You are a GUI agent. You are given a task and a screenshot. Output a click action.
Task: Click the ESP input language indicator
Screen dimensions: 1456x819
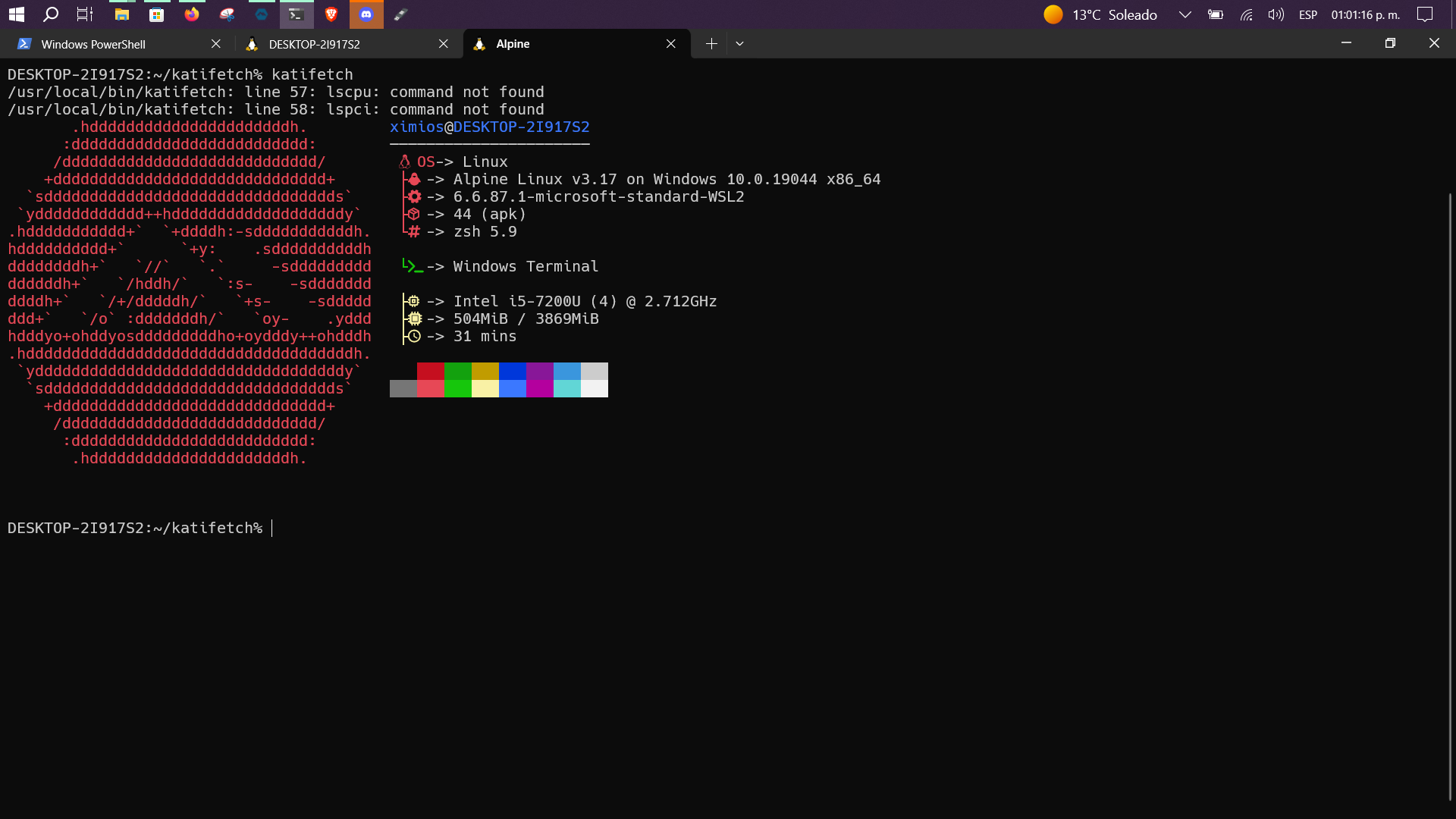(x=1307, y=14)
